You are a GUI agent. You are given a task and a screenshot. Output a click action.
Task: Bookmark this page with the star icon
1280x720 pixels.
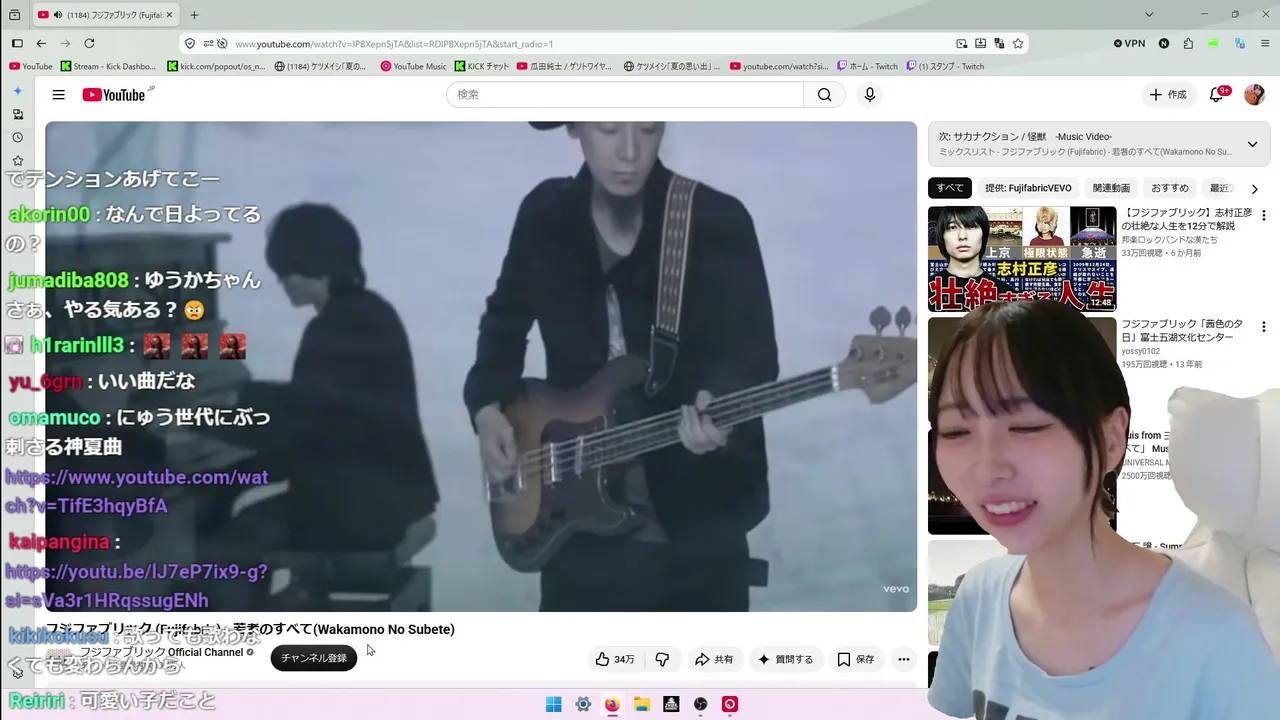1018,44
